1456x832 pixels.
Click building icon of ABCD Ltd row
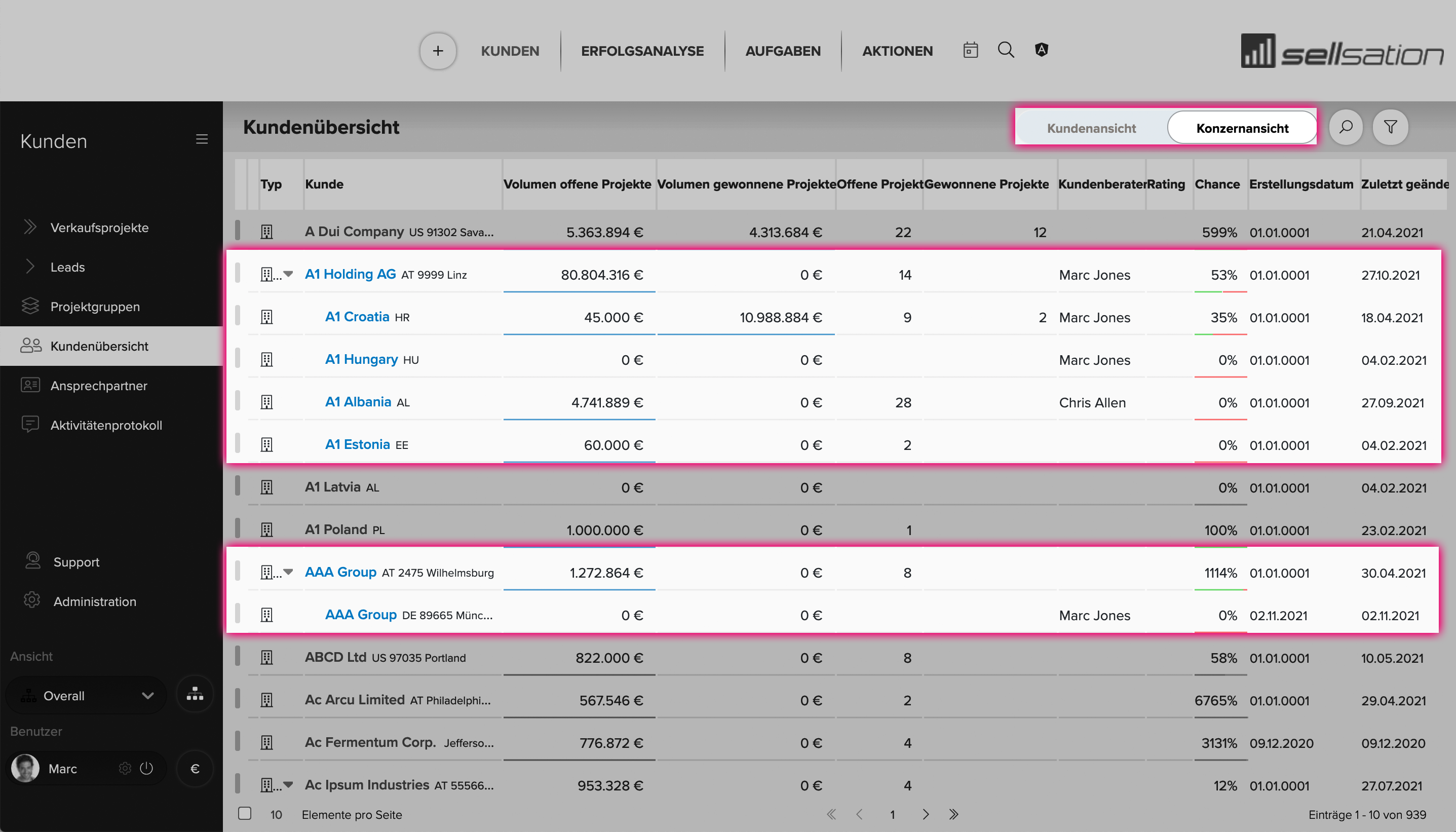point(267,658)
